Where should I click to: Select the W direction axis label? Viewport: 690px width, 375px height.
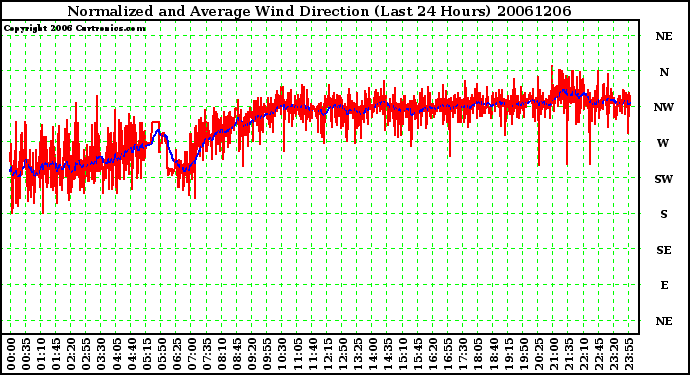coord(663,143)
